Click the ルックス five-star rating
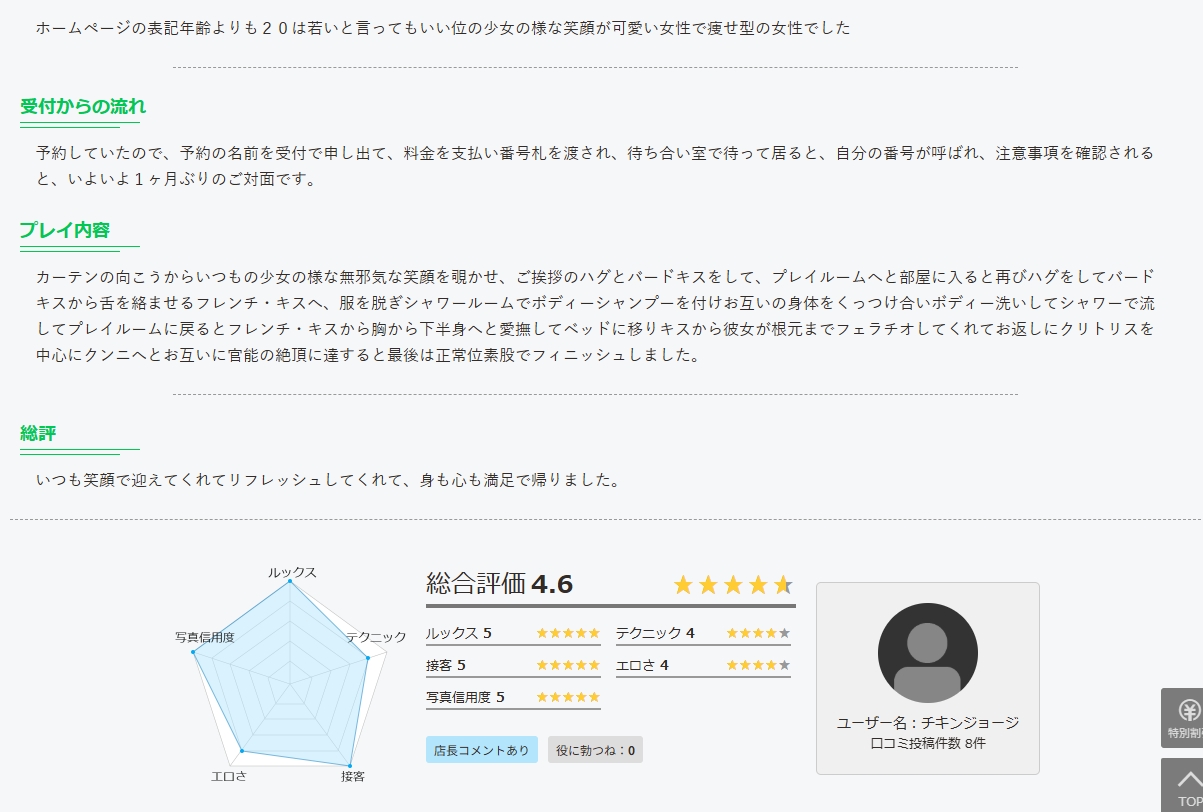1203x812 pixels. pos(567,633)
